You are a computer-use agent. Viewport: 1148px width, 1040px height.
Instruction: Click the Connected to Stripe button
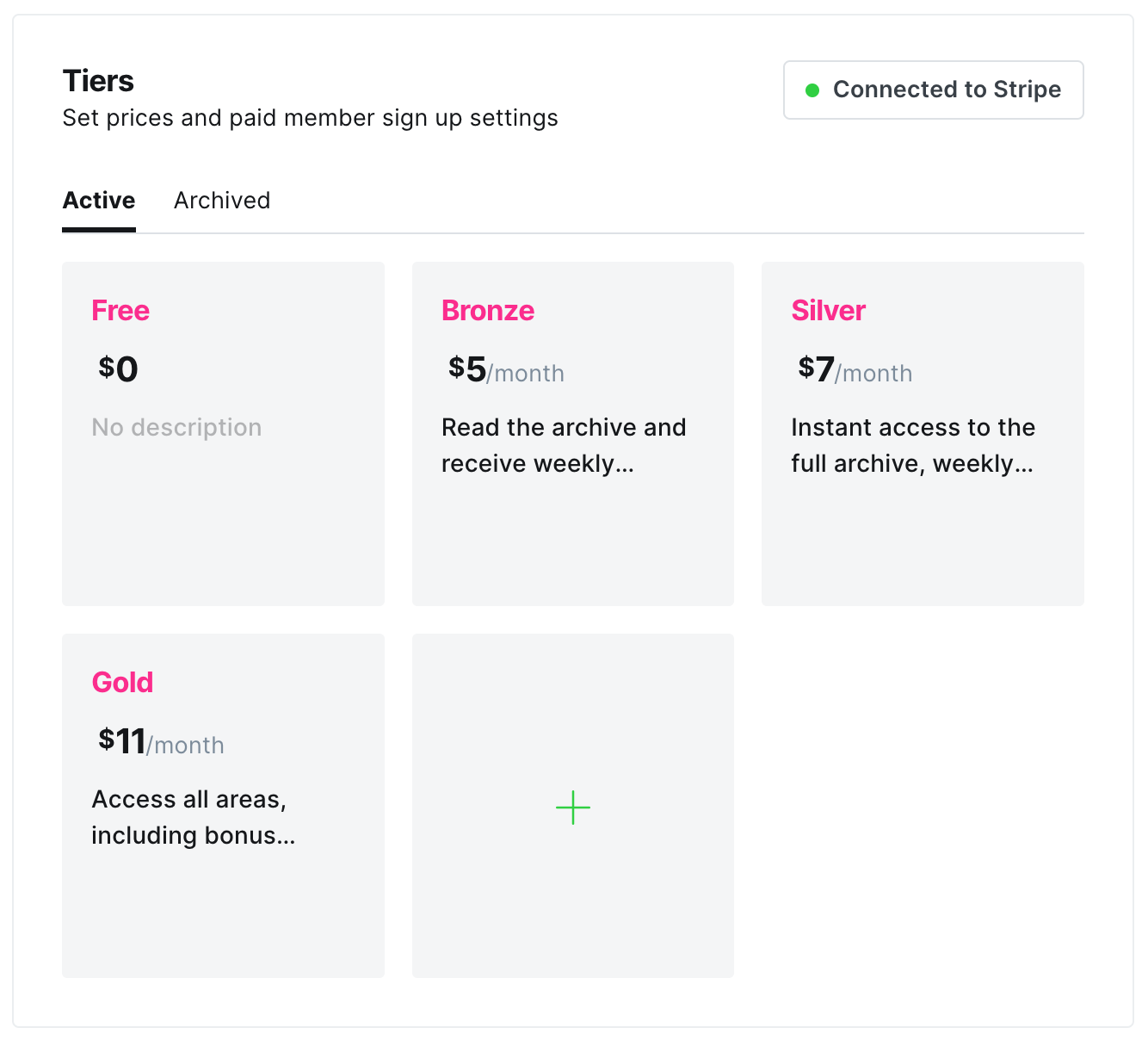coord(933,90)
